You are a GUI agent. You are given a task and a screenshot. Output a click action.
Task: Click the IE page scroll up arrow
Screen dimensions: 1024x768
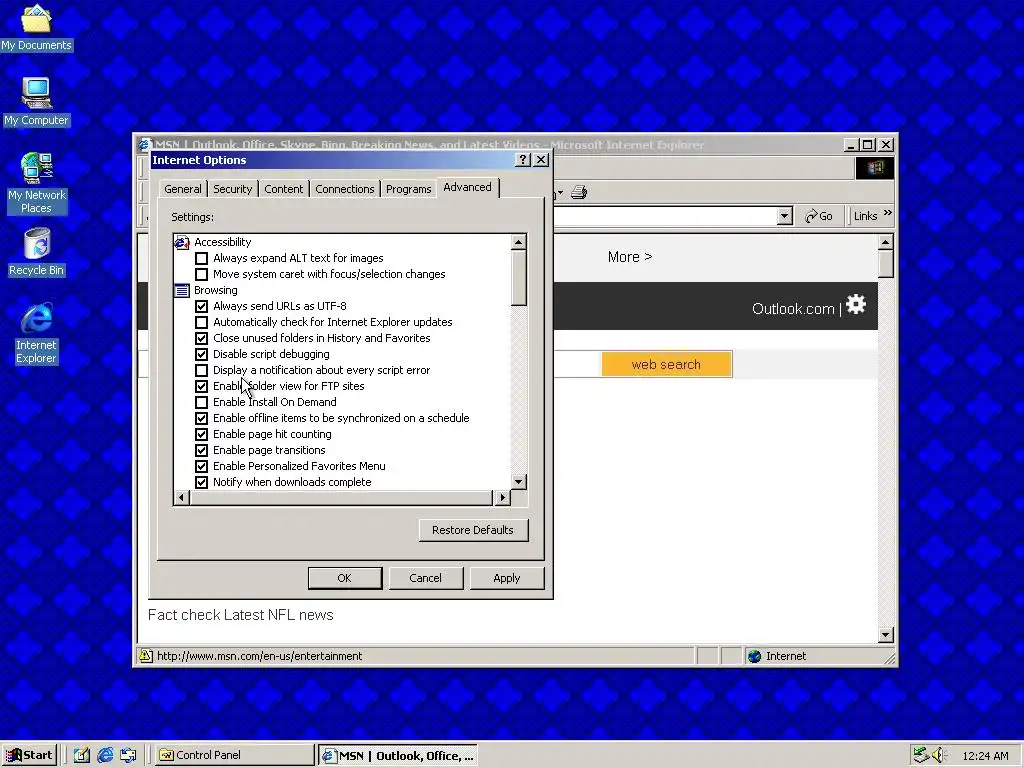tap(886, 243)
